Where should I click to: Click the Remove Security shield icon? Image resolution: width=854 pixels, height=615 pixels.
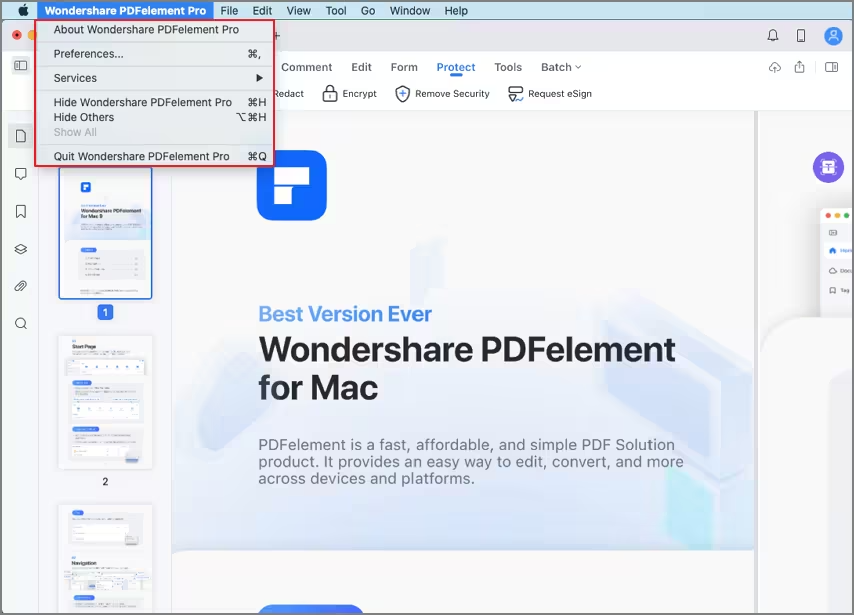point(402,94)
